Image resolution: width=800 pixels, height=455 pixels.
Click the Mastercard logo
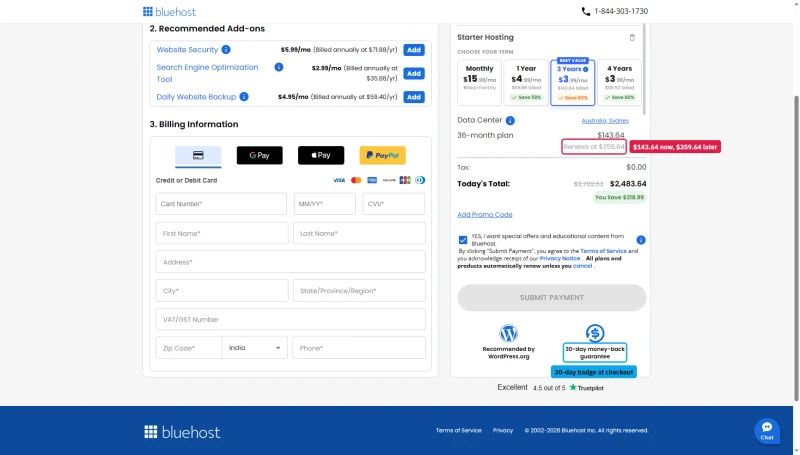[356, 180]
